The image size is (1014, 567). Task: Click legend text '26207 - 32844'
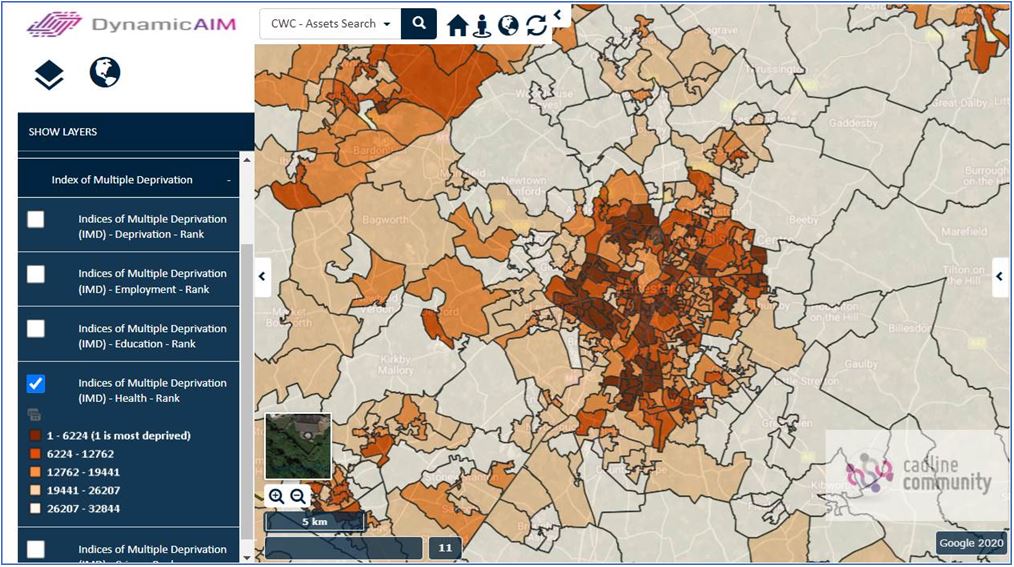tap(83, 509)
